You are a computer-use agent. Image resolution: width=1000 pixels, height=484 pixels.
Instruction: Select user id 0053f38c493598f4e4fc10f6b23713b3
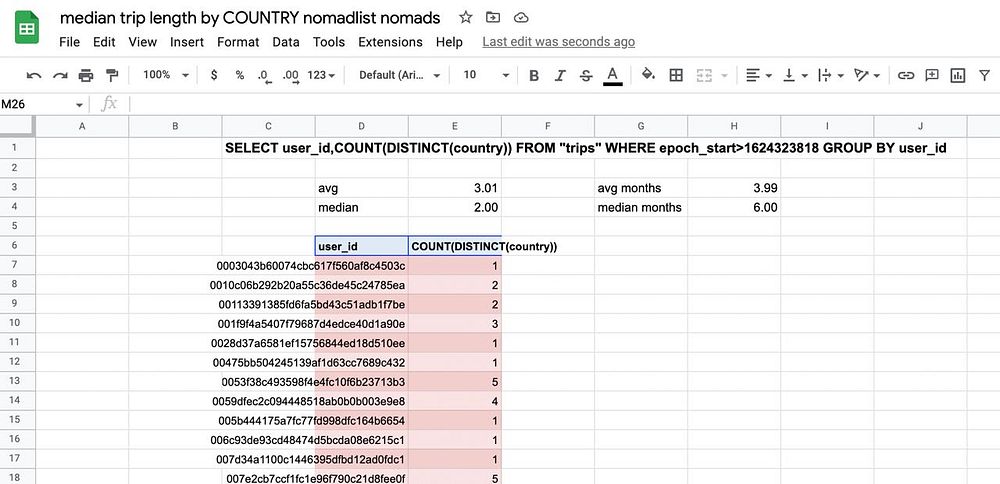pyautogui.click(x=312, y=383)
